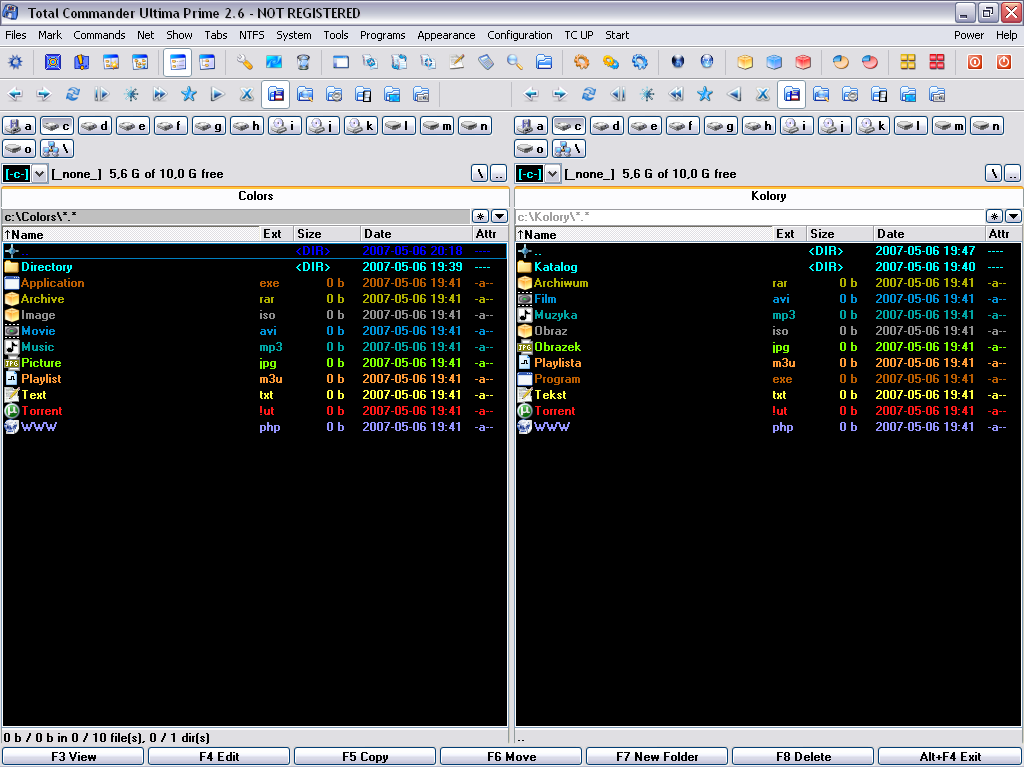
Task: Open the left panel [-c-] drive dropdown
Action: [x=40, y=174]
